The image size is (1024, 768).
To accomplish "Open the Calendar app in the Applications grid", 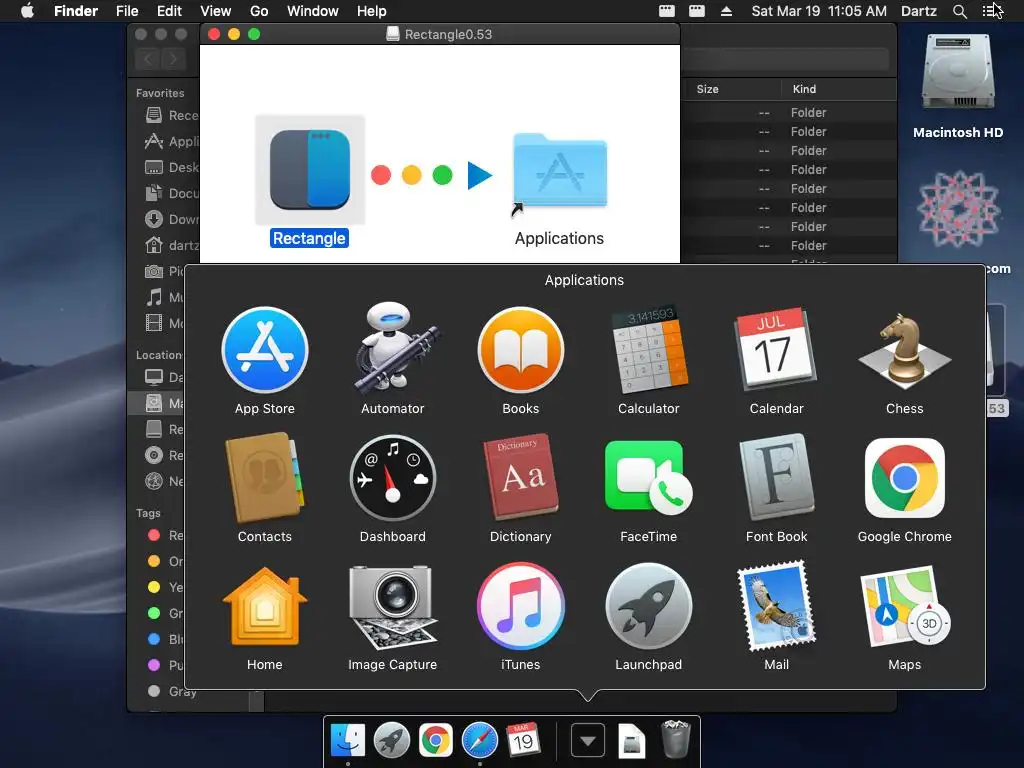I will click(776, 349).
